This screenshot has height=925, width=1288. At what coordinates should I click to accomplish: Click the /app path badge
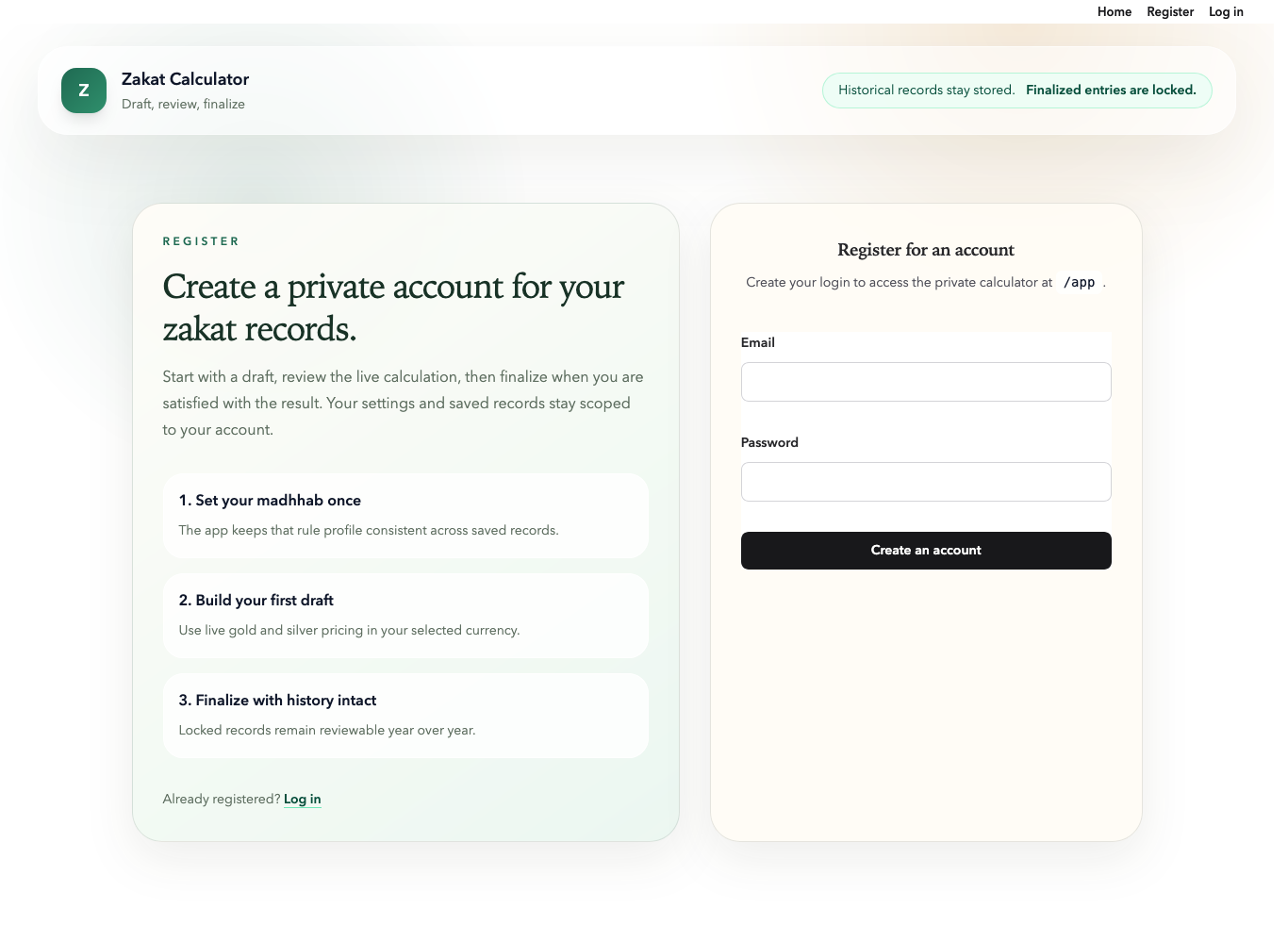pyautogui.click(x=1080, y=282)
